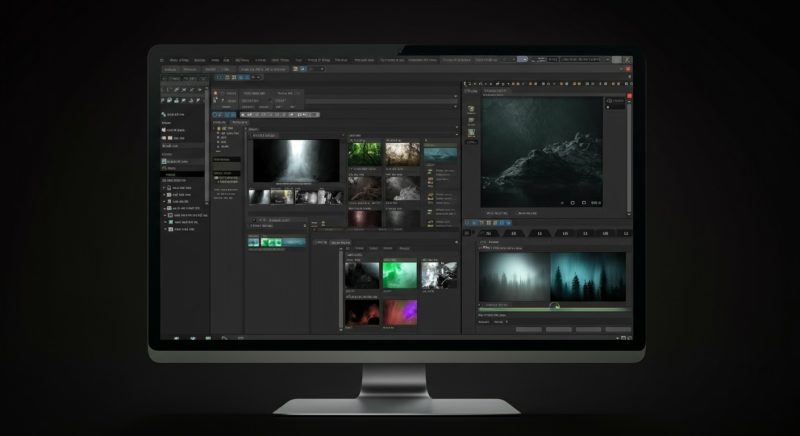This screenshot has height=436, width=800.
Task: Click the round handle on the green slider
Action: click(555, 306)
